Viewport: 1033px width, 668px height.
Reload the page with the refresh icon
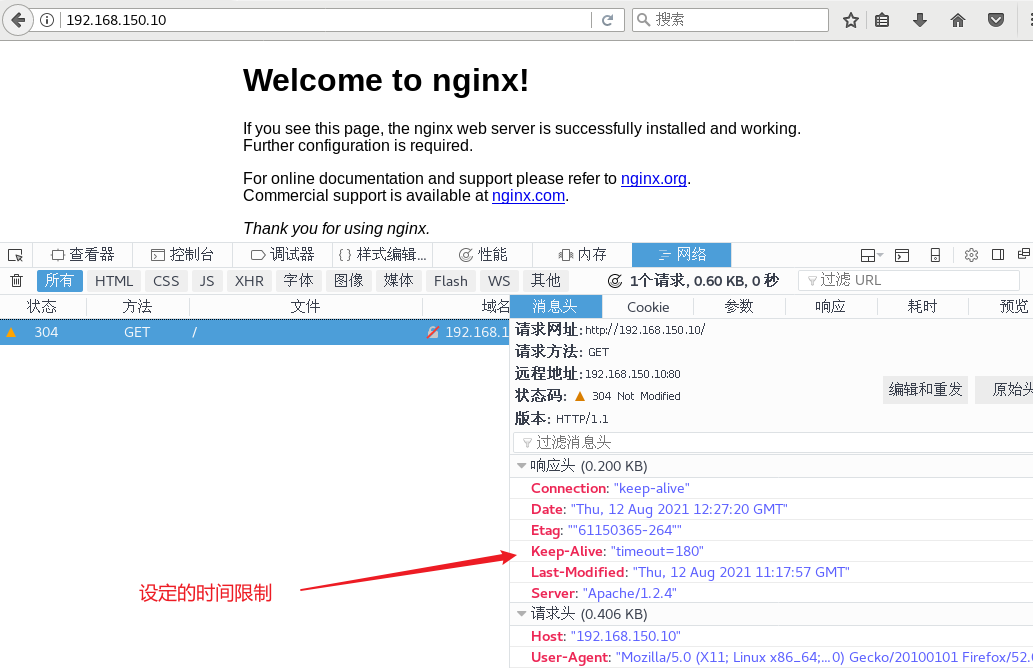coord(607,20)
